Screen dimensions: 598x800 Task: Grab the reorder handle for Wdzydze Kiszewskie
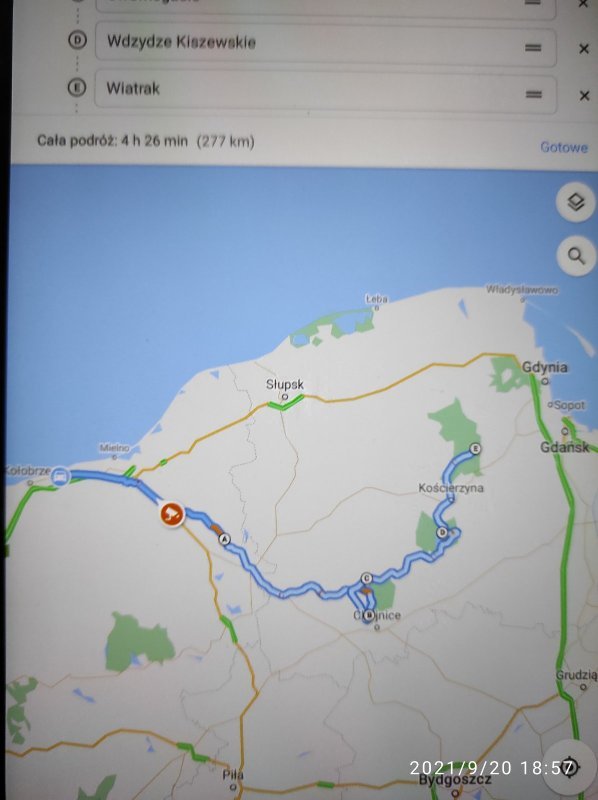533,48
